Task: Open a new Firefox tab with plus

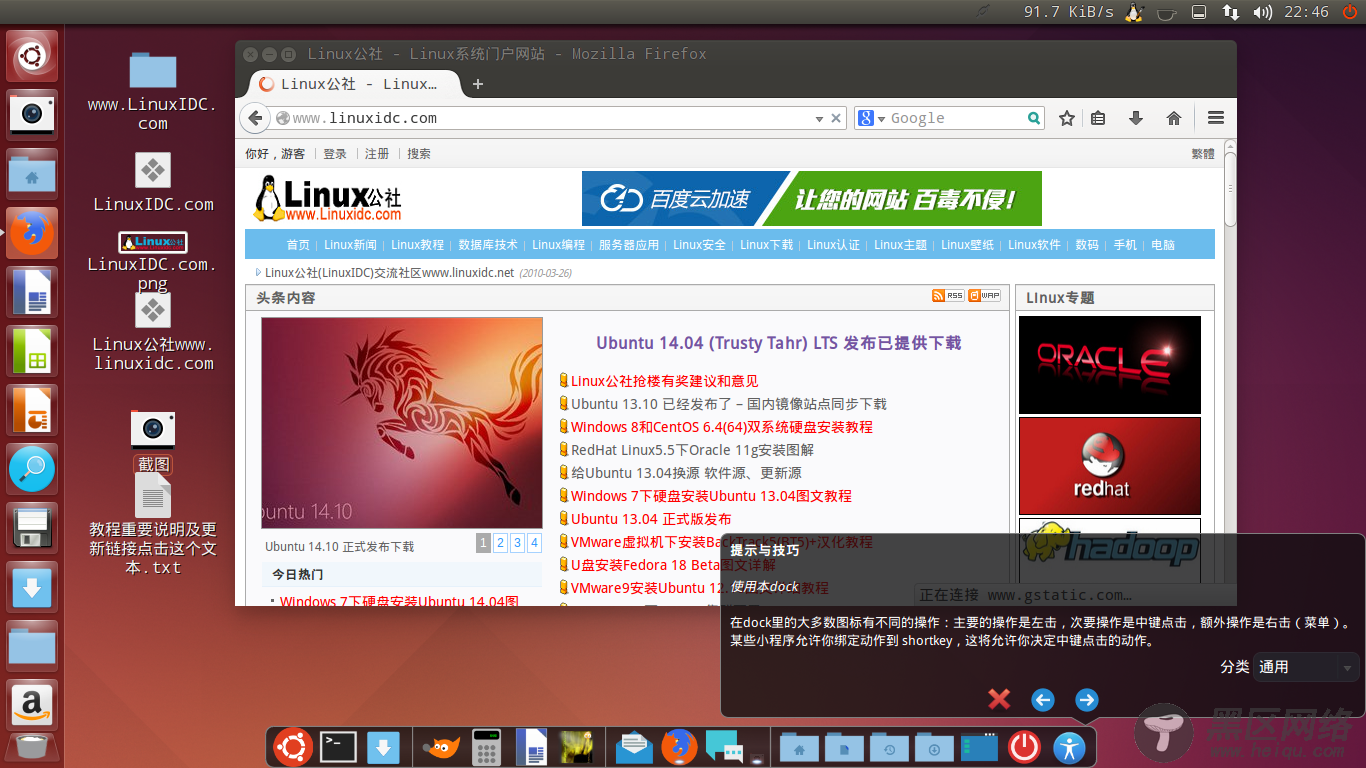Action: pos(478,84)
